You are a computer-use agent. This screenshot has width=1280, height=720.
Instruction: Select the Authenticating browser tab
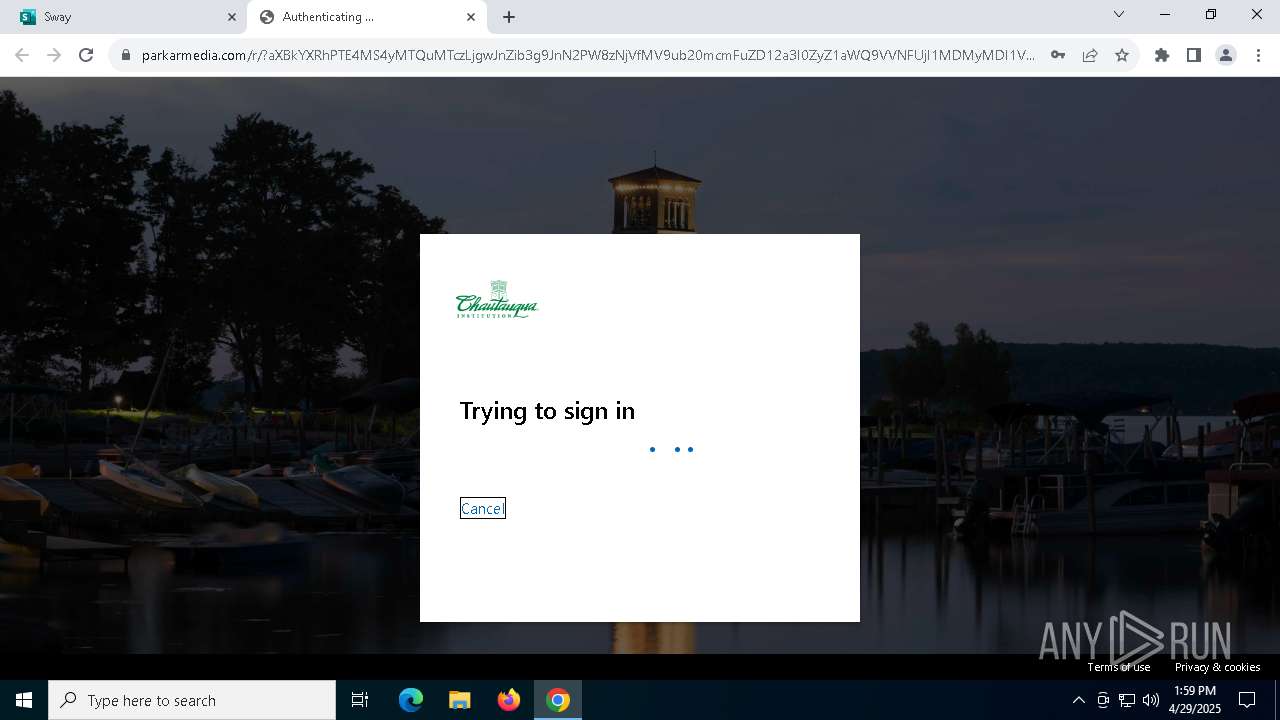pyautogui.click(x=366, y=17)
